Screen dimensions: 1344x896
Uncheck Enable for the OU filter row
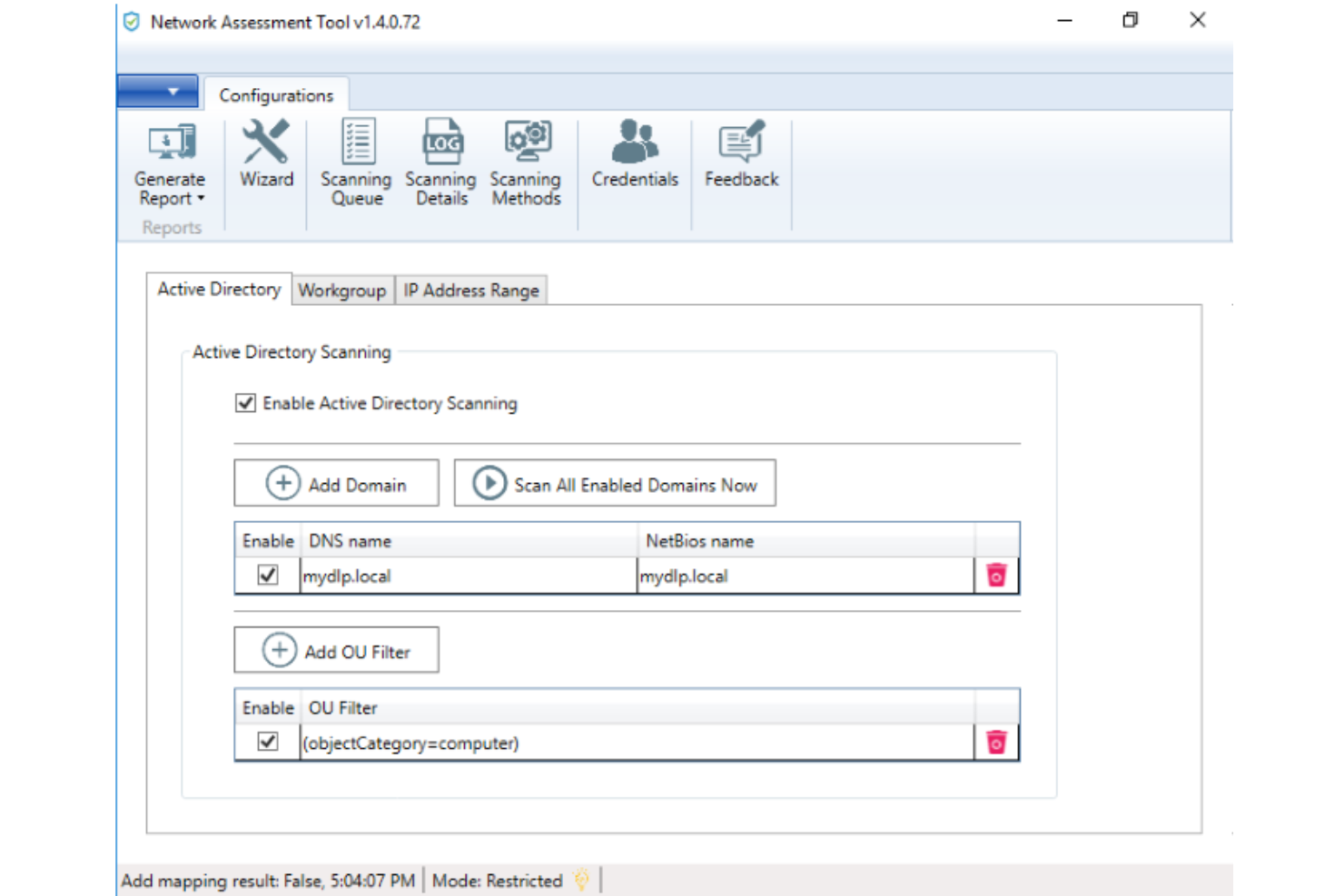[268, 742]
